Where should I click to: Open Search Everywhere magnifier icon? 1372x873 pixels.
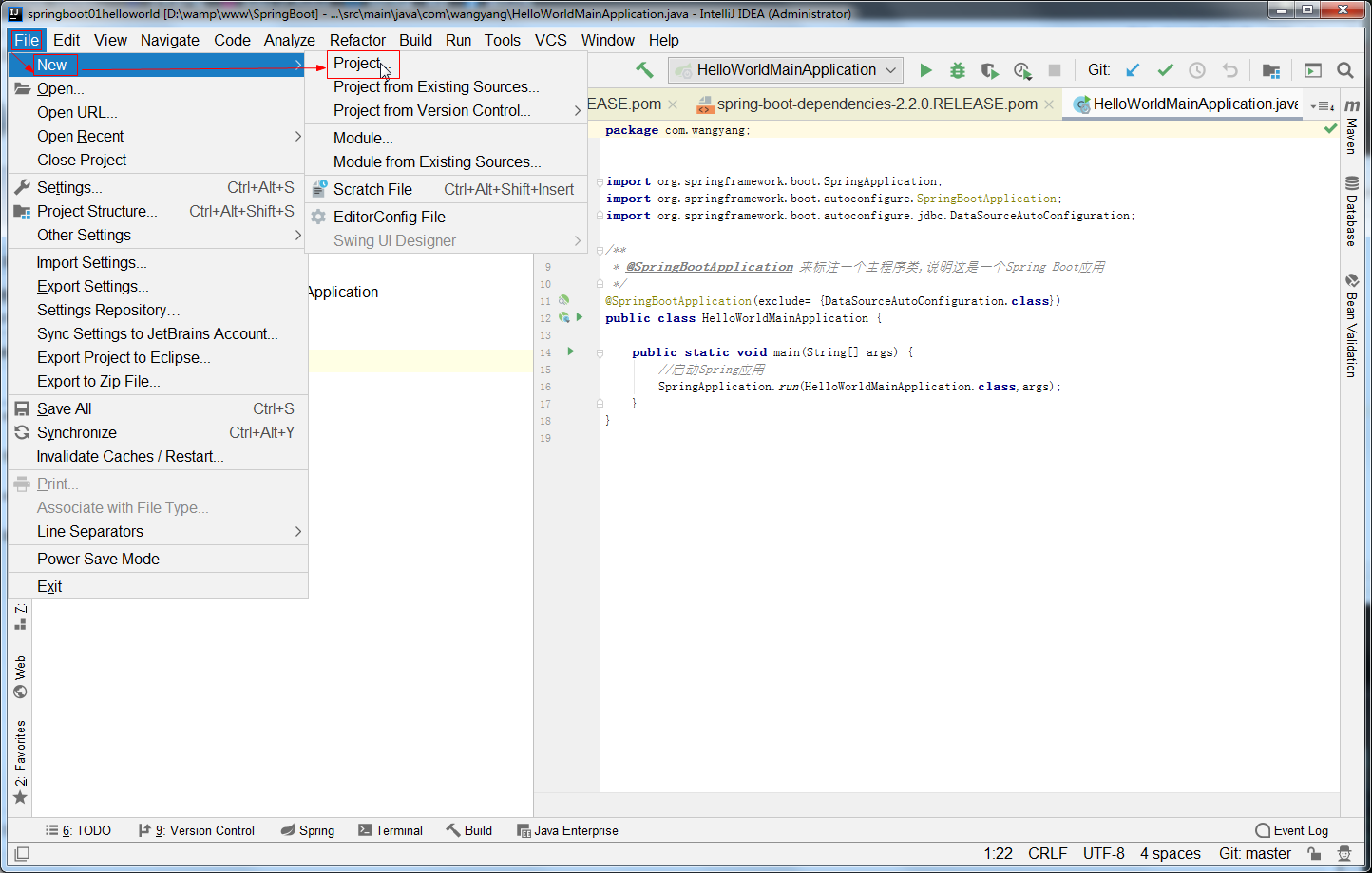click(x=1345, y=70)
